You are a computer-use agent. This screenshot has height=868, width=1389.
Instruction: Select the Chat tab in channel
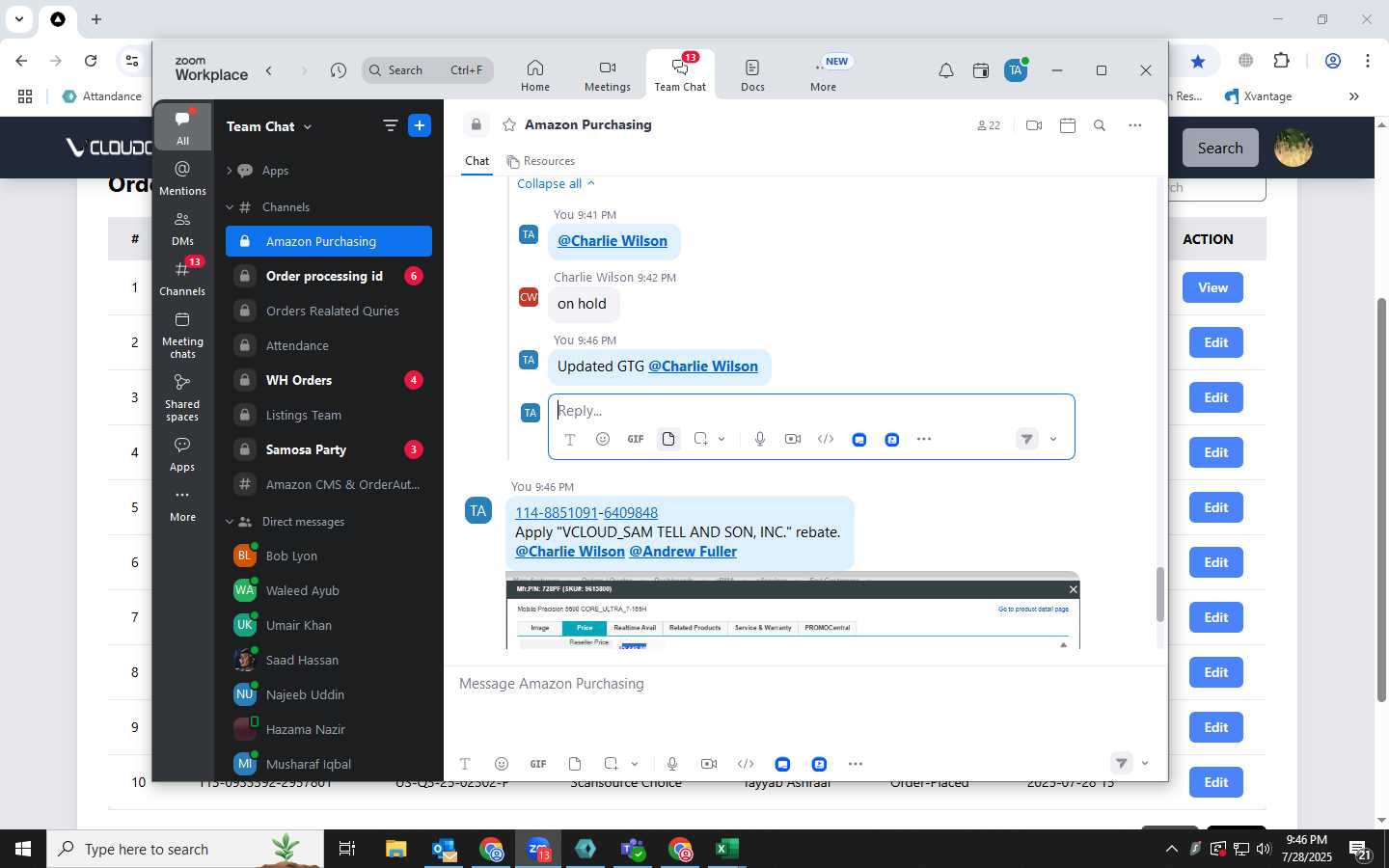(x=477, y=161)
